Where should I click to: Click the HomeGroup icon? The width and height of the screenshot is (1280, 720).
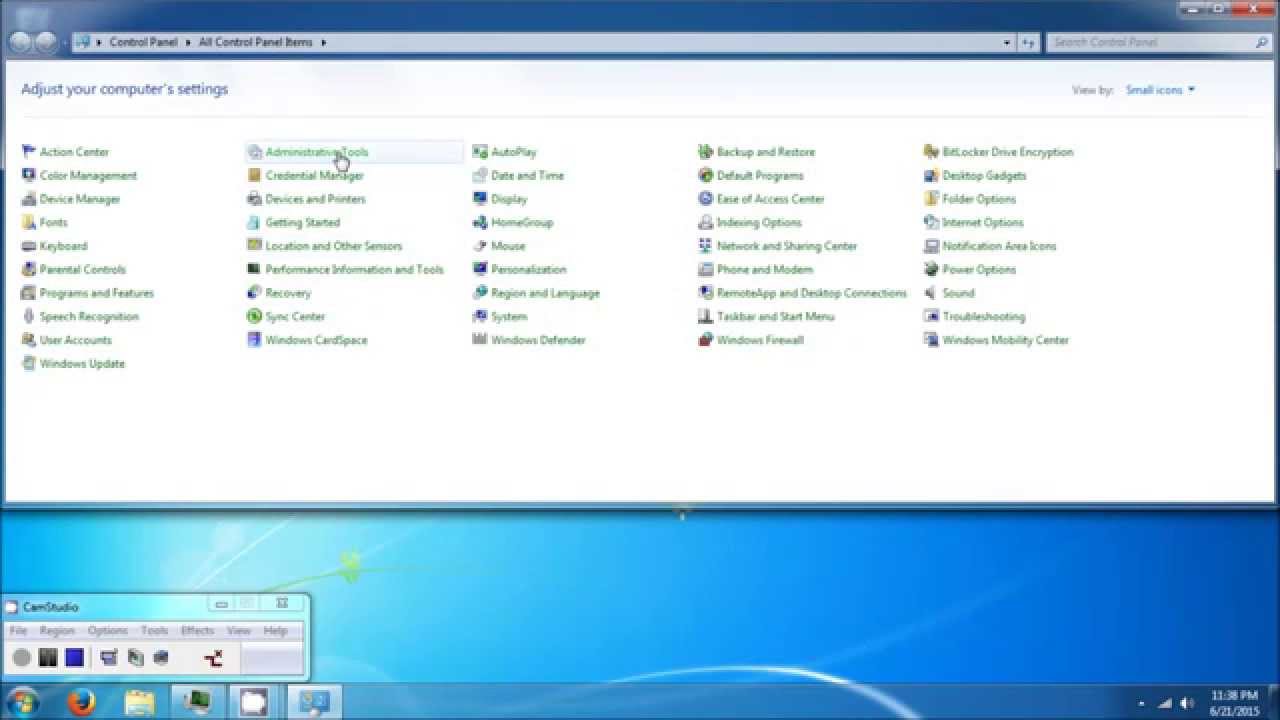(x=480, y=222)
